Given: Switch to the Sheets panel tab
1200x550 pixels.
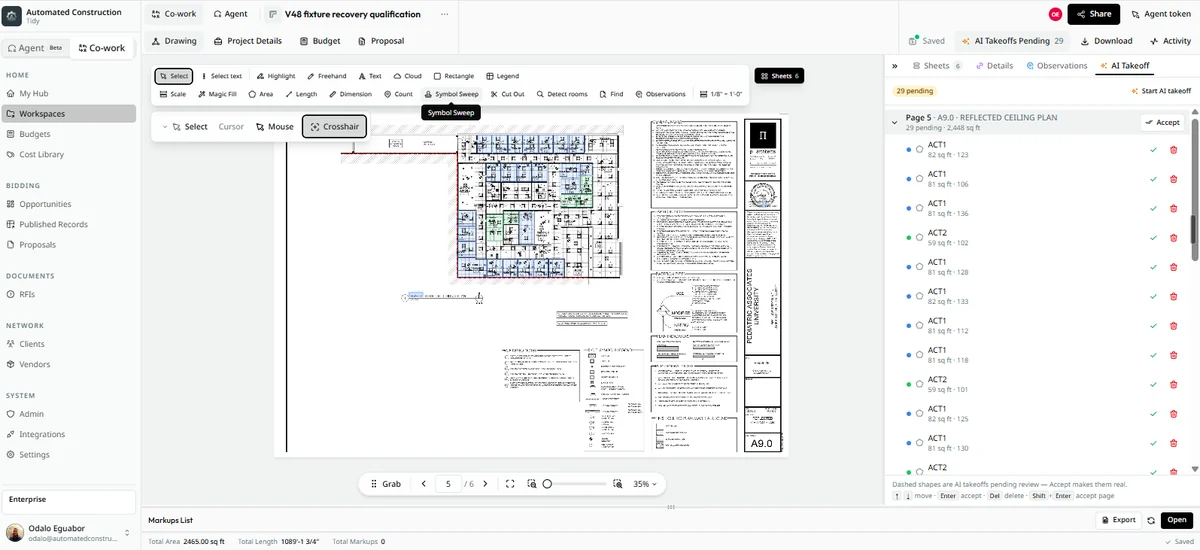Looking at the screenshot, I should [937, 66].
